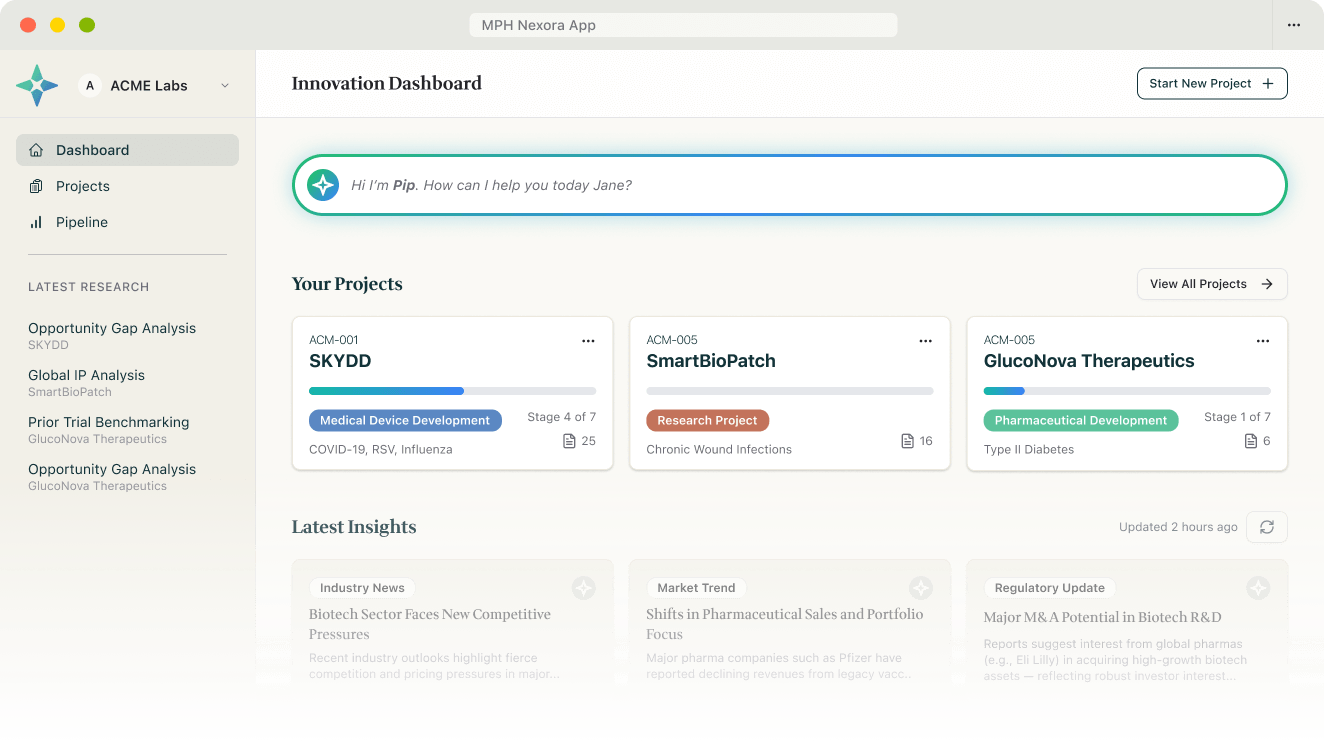1324x743 pixels.
Task: Open Opportunity Gap Analysis for GlucoNova Therapeutics
Action: 112,476
